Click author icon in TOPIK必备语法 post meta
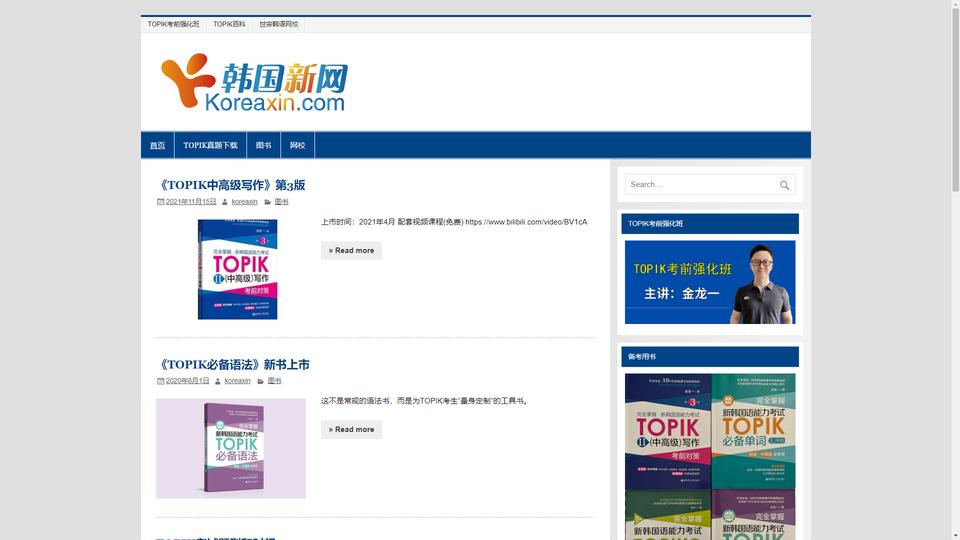 coord(217,381)
